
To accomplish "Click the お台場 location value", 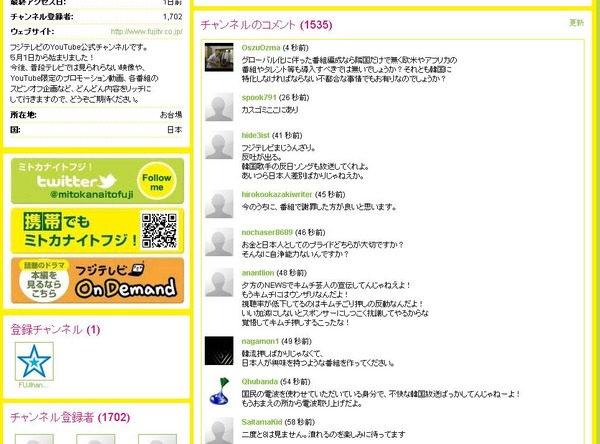I will [x=171, y=114].
